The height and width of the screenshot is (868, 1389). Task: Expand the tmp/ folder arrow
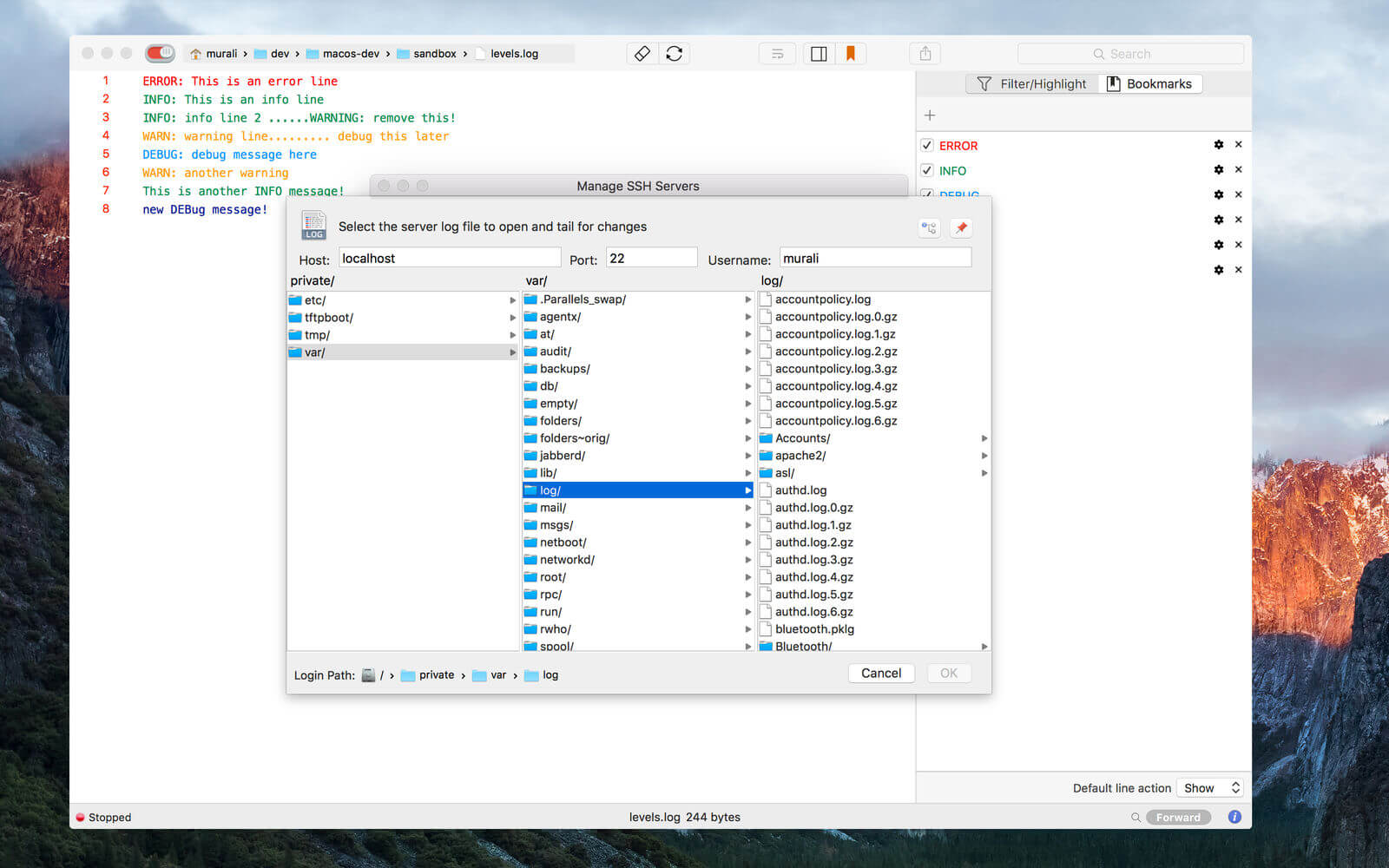click(513, 335)
